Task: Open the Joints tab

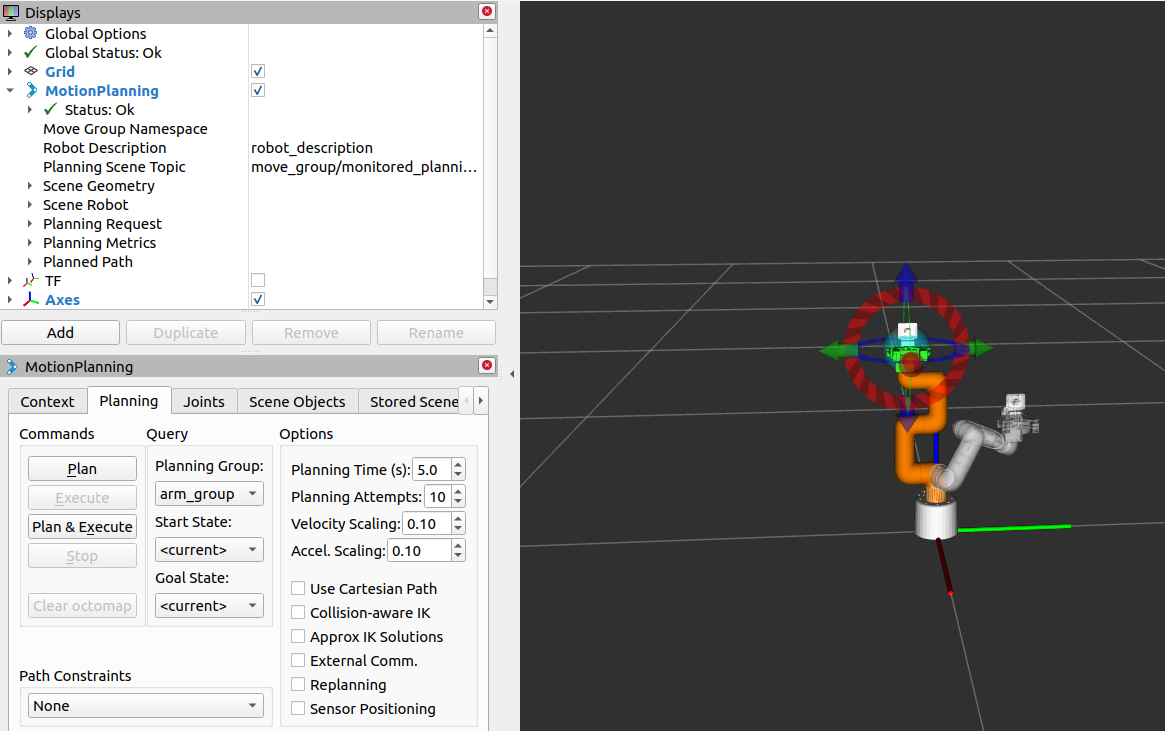Action: (x=204, y=402)
